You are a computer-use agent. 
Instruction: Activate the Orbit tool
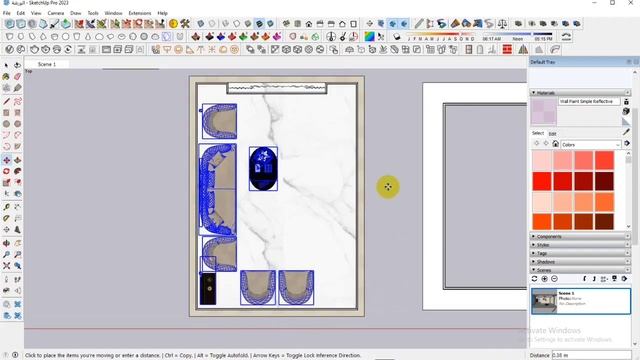[6, 243]
